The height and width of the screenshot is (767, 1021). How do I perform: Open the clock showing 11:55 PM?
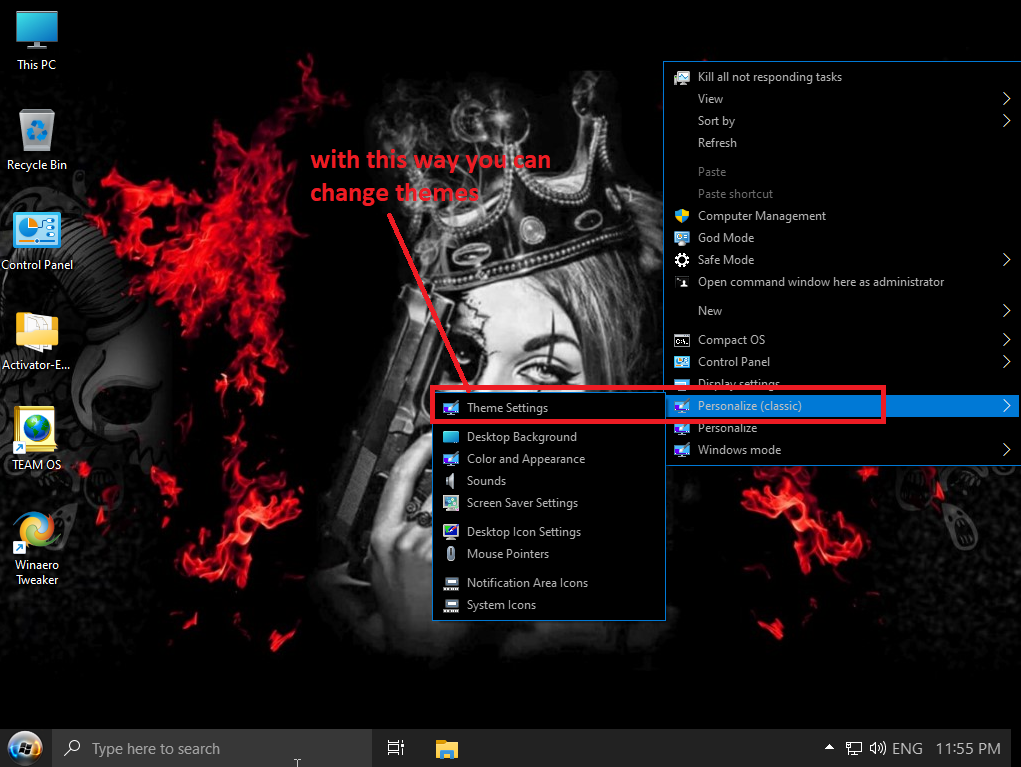[x=968, y=749]
